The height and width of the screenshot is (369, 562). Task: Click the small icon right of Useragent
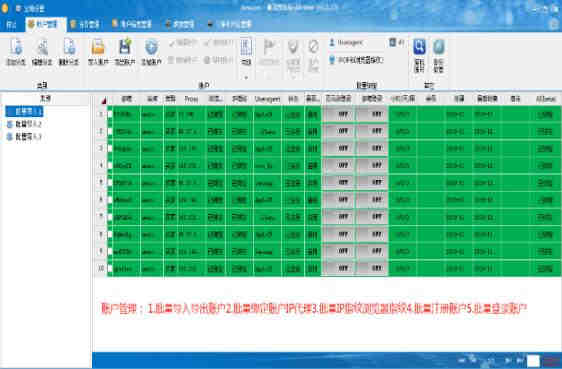click(392, 42)
